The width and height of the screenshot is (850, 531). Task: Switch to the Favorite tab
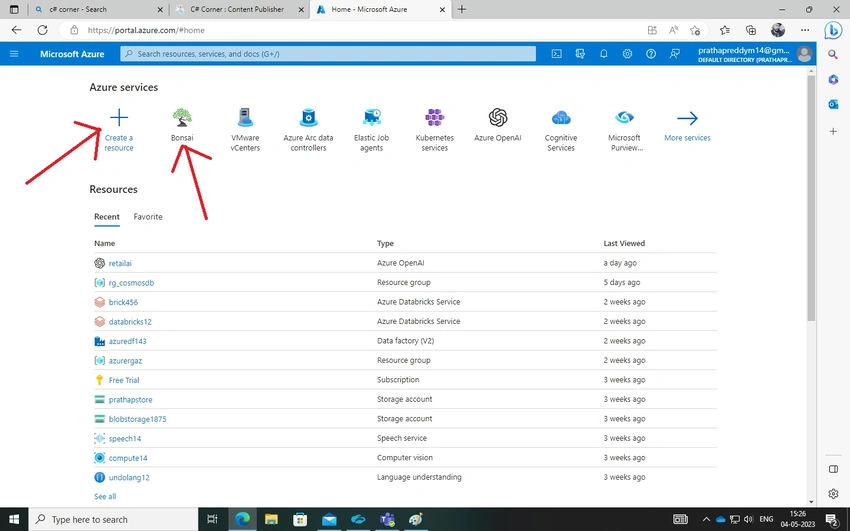point(148,217)
